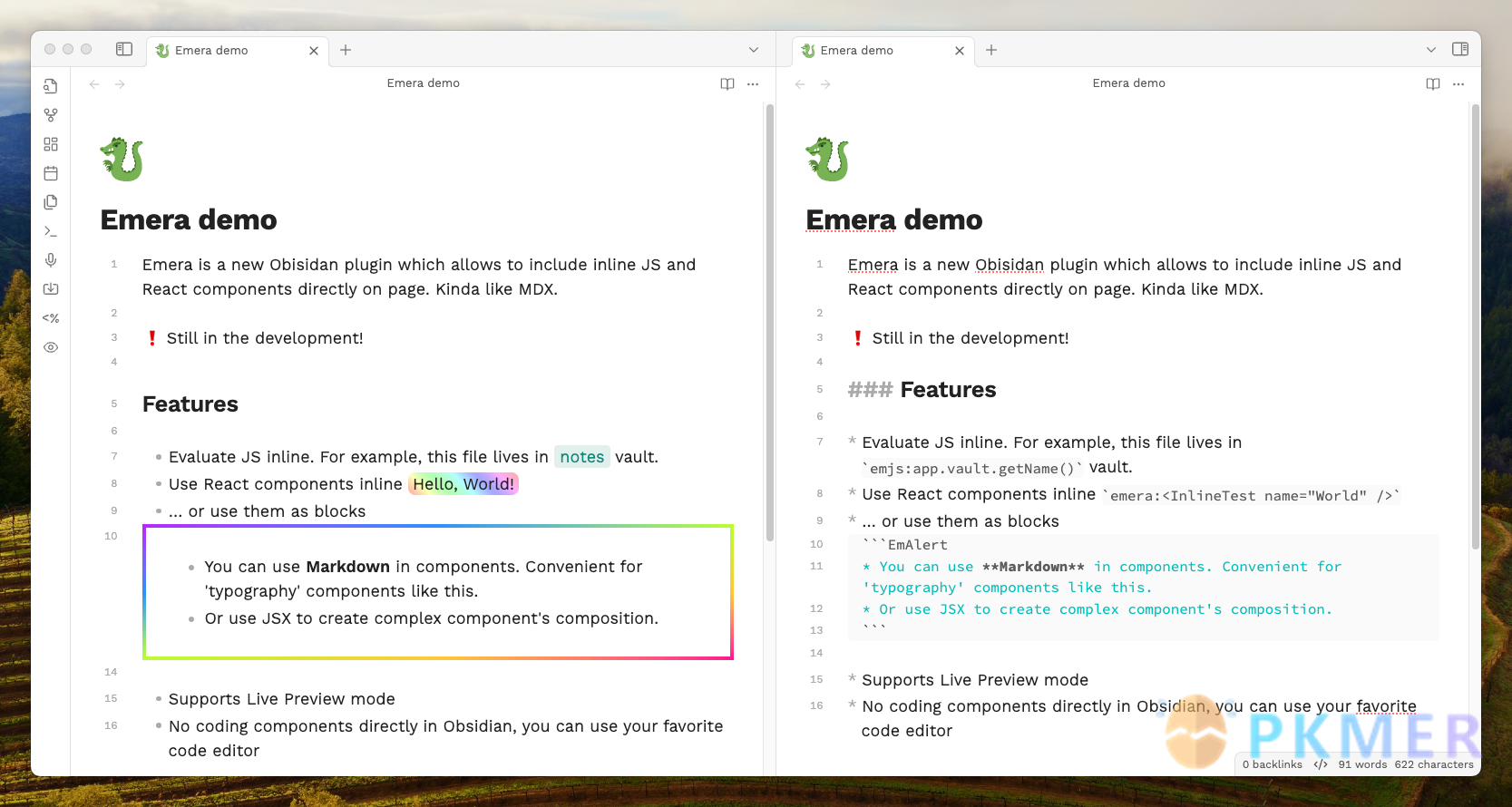Expand left pane tab list dropdown
The height and width of the screenshot is (807, 1512).
pos(754,50)
